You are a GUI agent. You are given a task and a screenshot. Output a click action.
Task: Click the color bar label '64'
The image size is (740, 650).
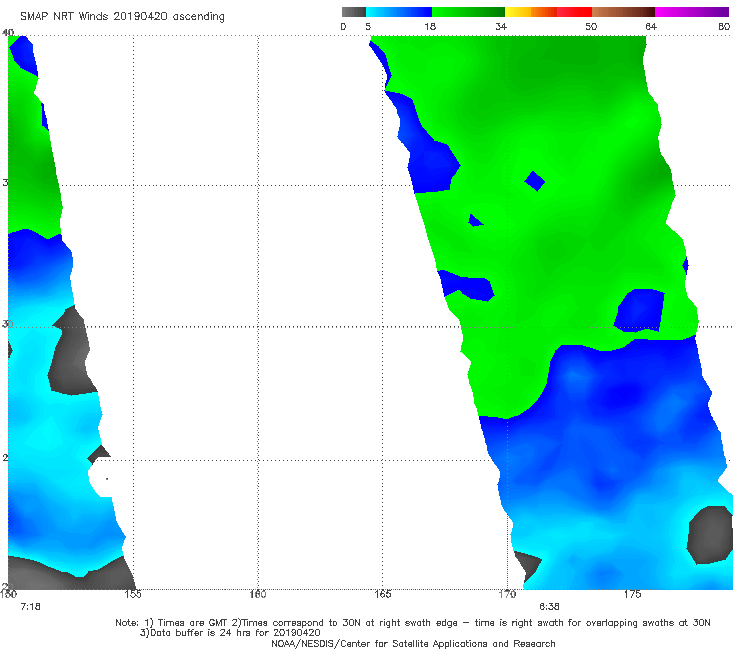651,26
